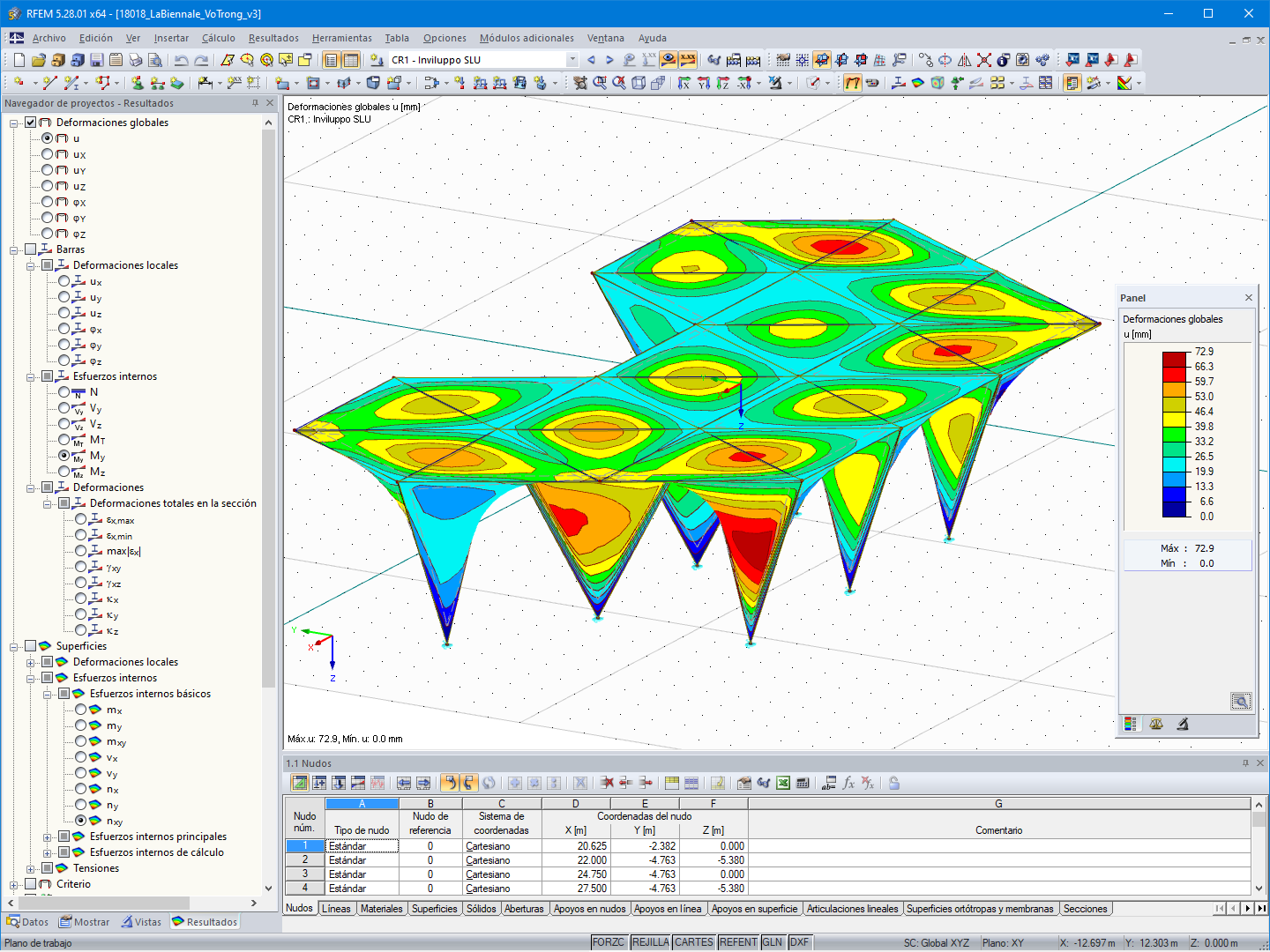Click the deformation display icon in second toolbar

(852, 83)
